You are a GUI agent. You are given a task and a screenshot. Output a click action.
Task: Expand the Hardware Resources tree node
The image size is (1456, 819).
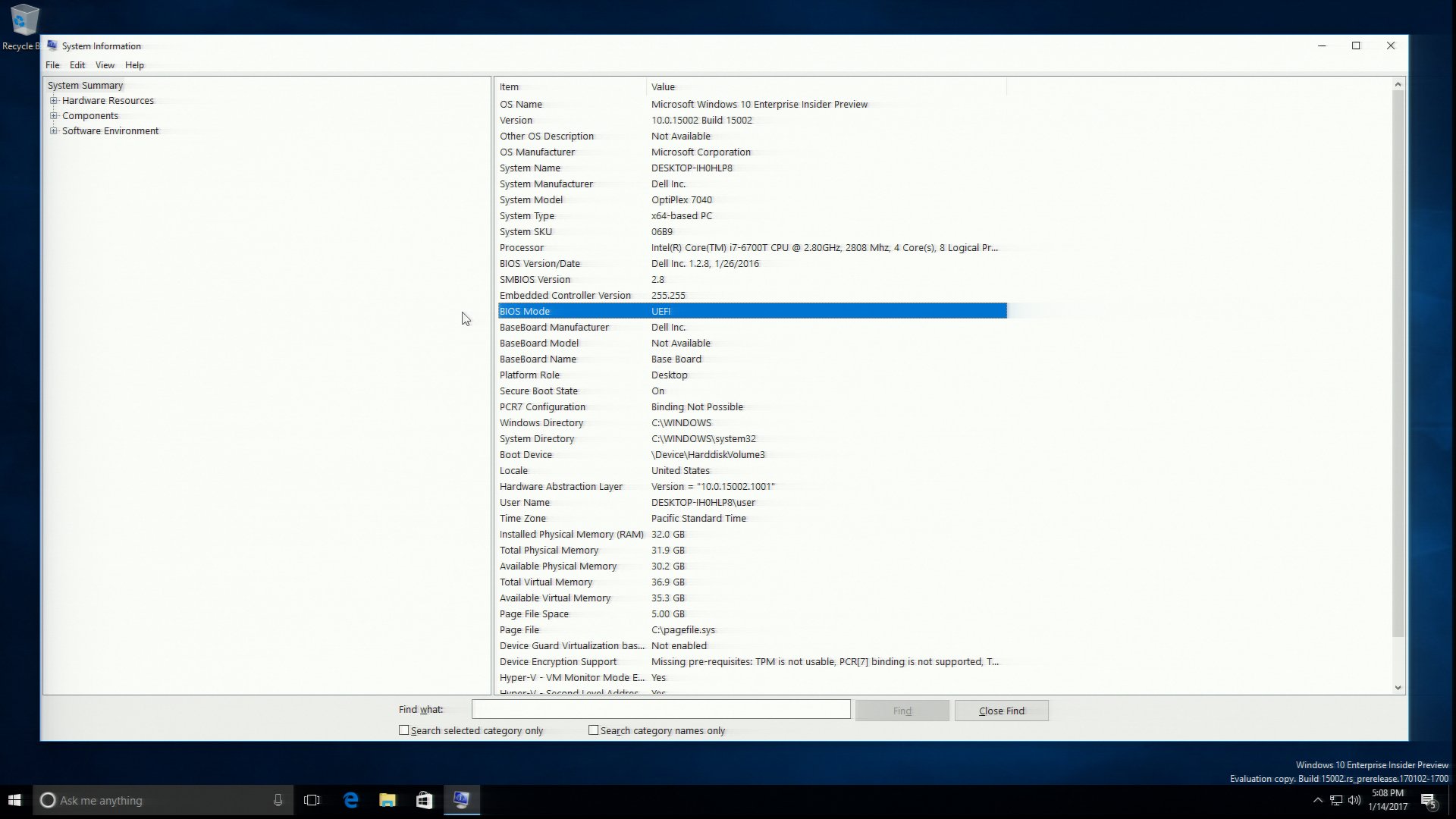[x=54, y=100]
